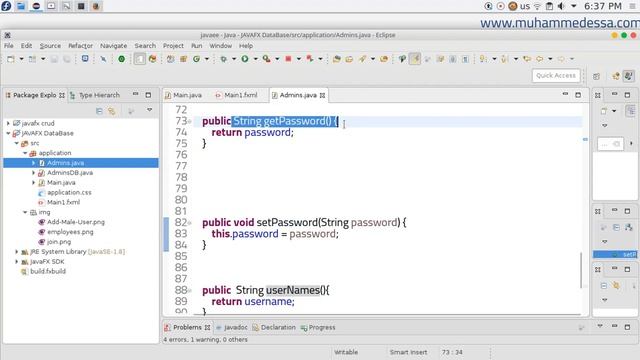Open the File menu
The width and height of the screenshot is (640, 360).
click(9, 46)
